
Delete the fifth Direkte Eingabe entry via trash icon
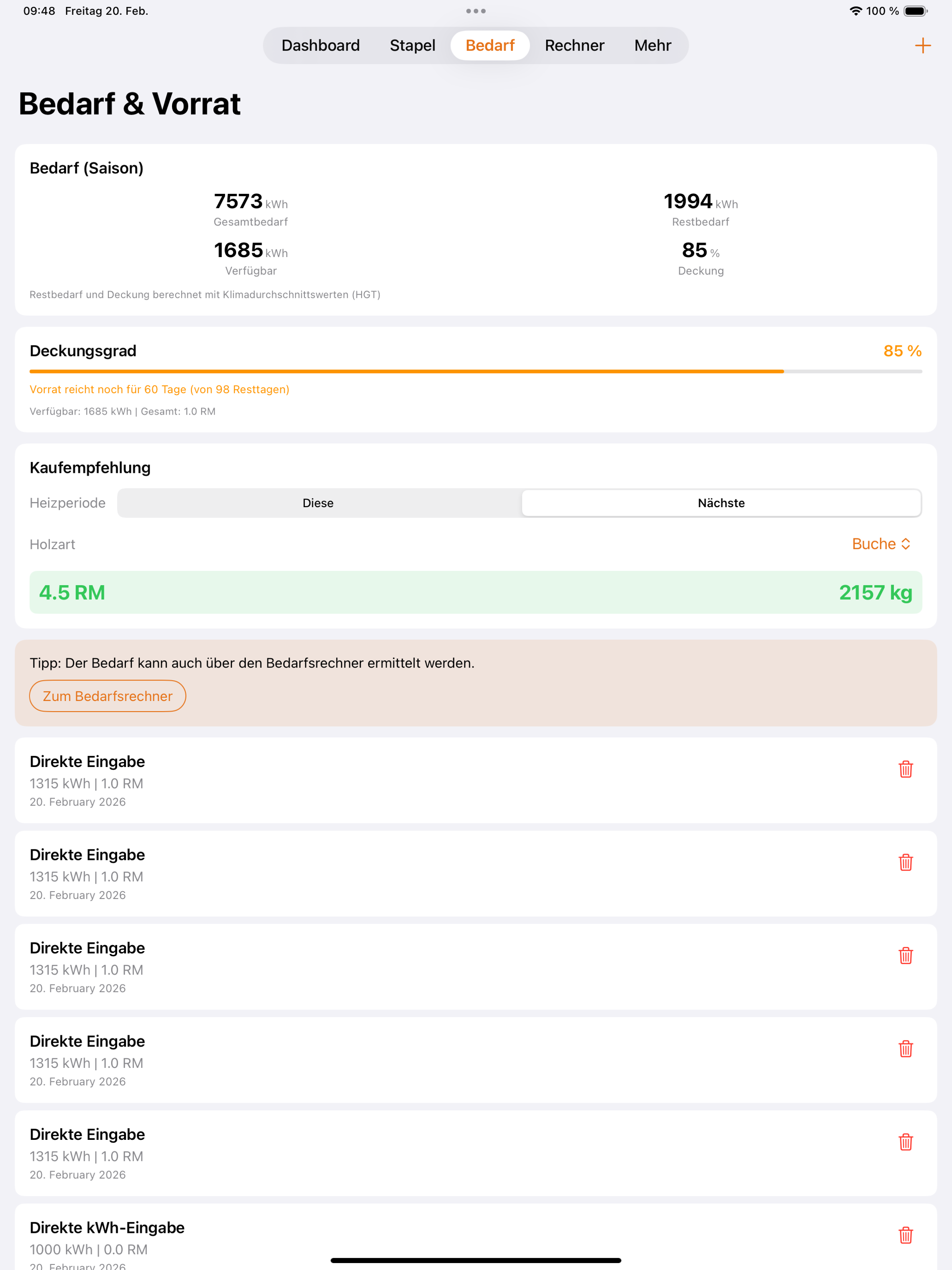pos(906,1142)
